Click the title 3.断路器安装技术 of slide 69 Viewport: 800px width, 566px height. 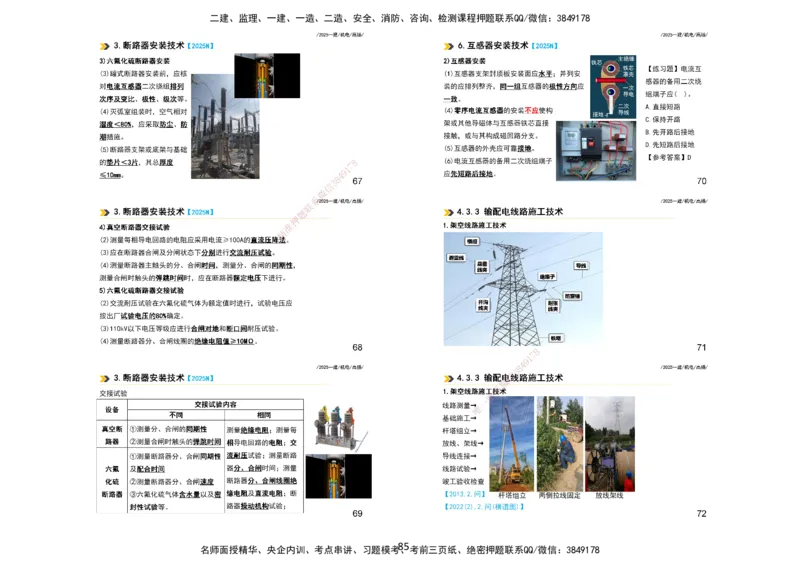click(148, 378)
